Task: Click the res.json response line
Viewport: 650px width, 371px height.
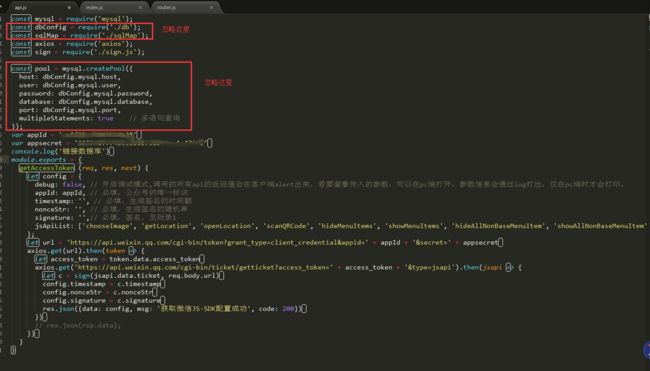Action: point(175,309)
